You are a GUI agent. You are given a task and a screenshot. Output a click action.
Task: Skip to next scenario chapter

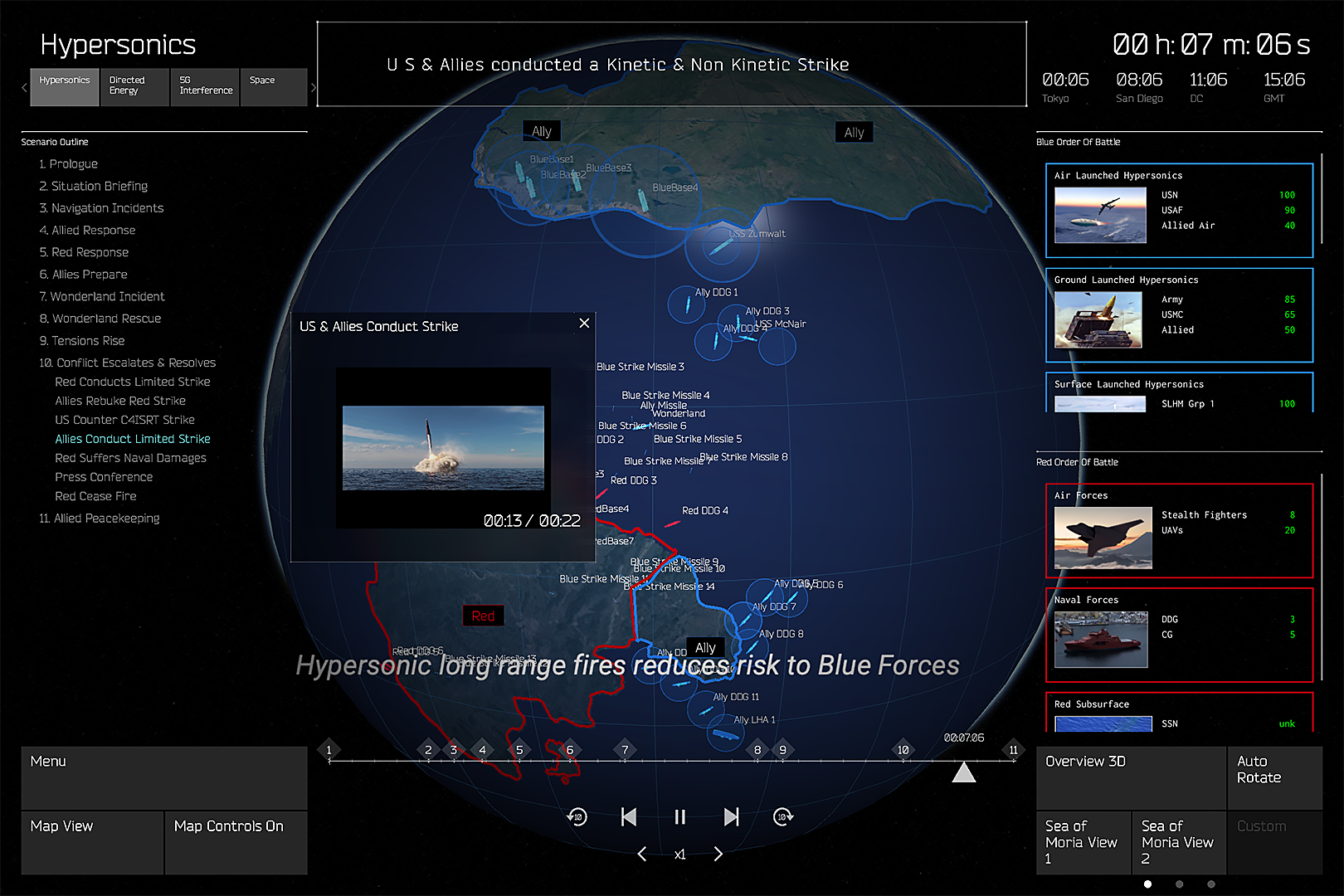pos(731,817)
